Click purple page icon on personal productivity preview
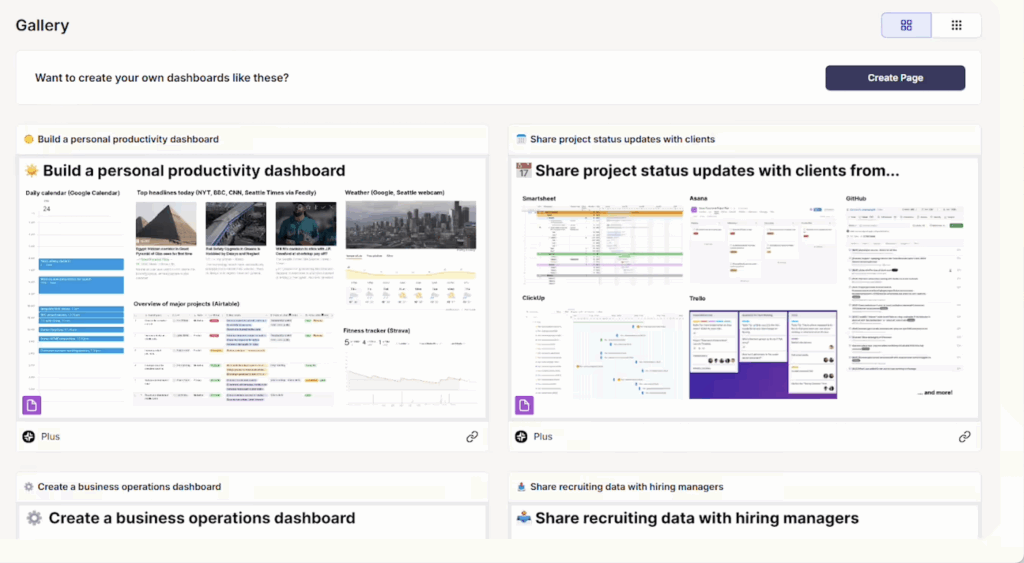Viewport: 1024px width, 563px height. pyautogui.click(x=31, y=405)
